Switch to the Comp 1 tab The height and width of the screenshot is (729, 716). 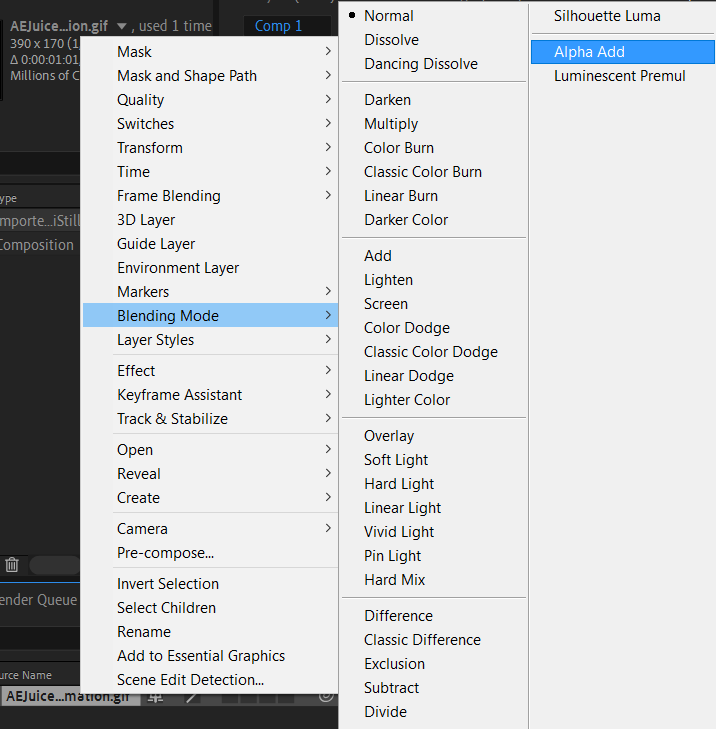coord(278,26)
